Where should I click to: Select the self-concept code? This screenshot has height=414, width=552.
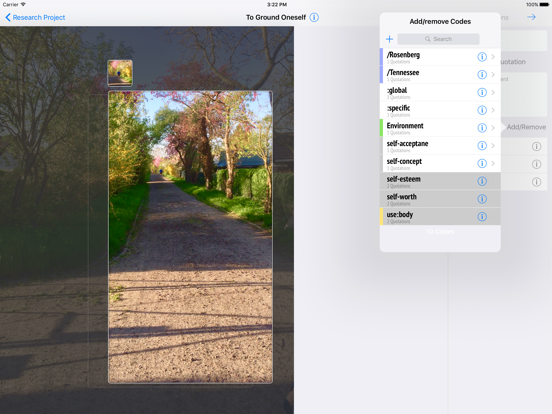(440, 163)
